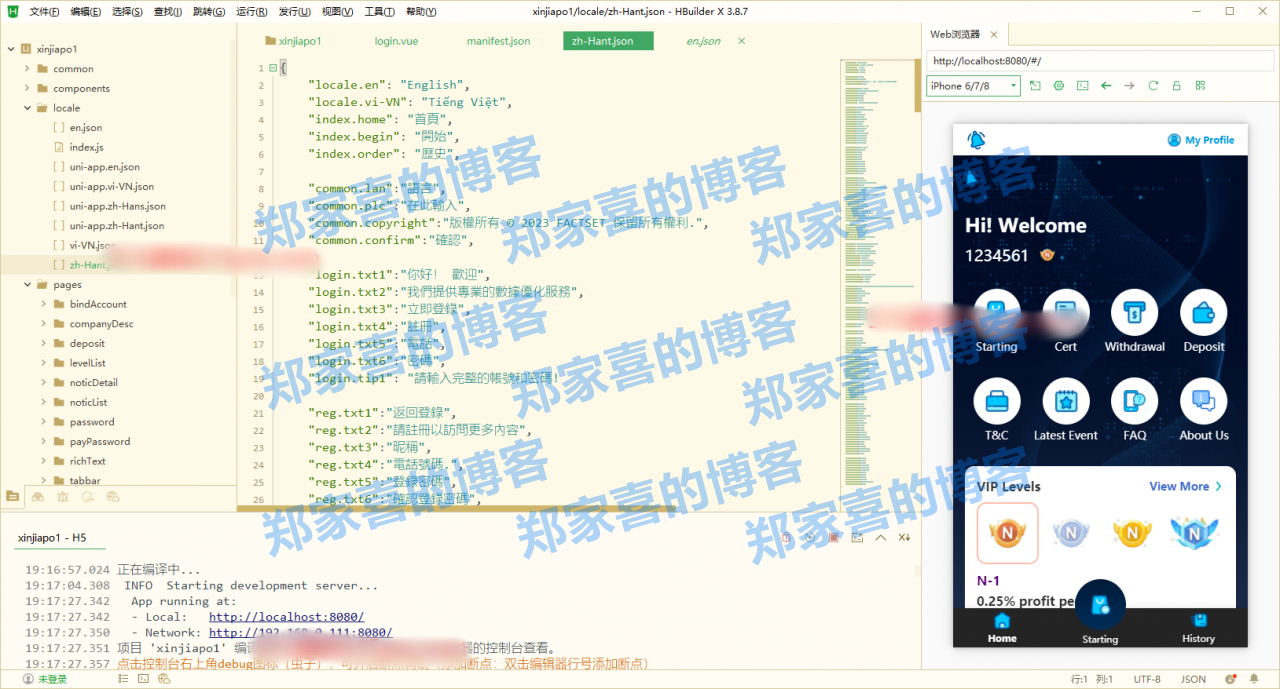The image size is (1280, 689).
Task: Open the iPhone 6/7/8 device dropdown
Action: pyautogui.click(x=970, y=86)
